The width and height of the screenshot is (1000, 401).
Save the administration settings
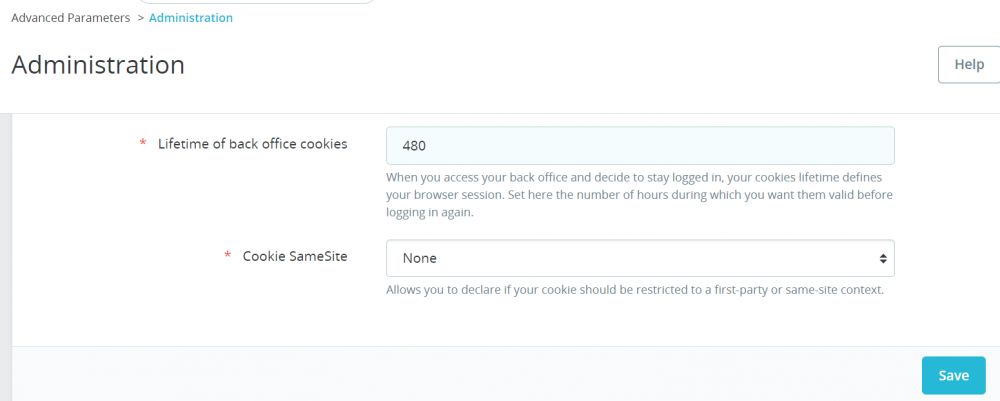(x=953, y=375)
